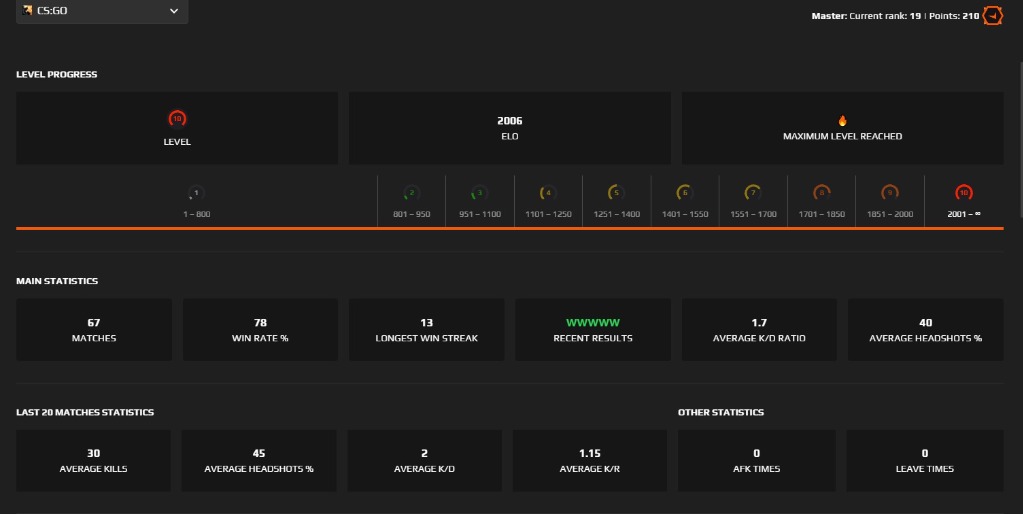
Task: Click the Average K/D Ratio tile
Action: (x=759, y=330)
